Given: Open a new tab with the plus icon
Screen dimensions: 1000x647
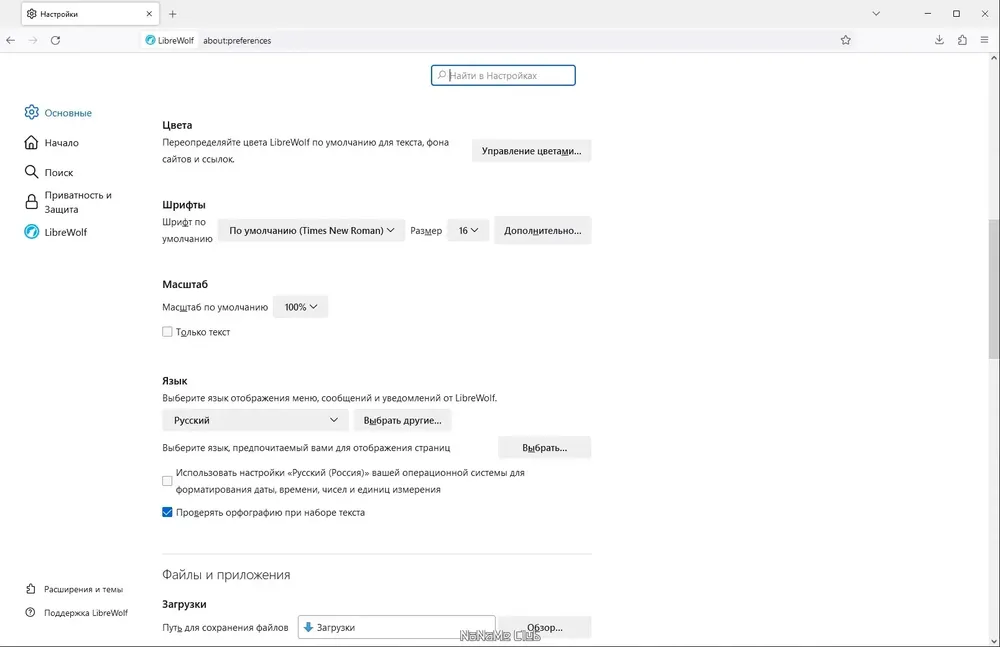Looking at the screenshot, I should coord(172,13).
